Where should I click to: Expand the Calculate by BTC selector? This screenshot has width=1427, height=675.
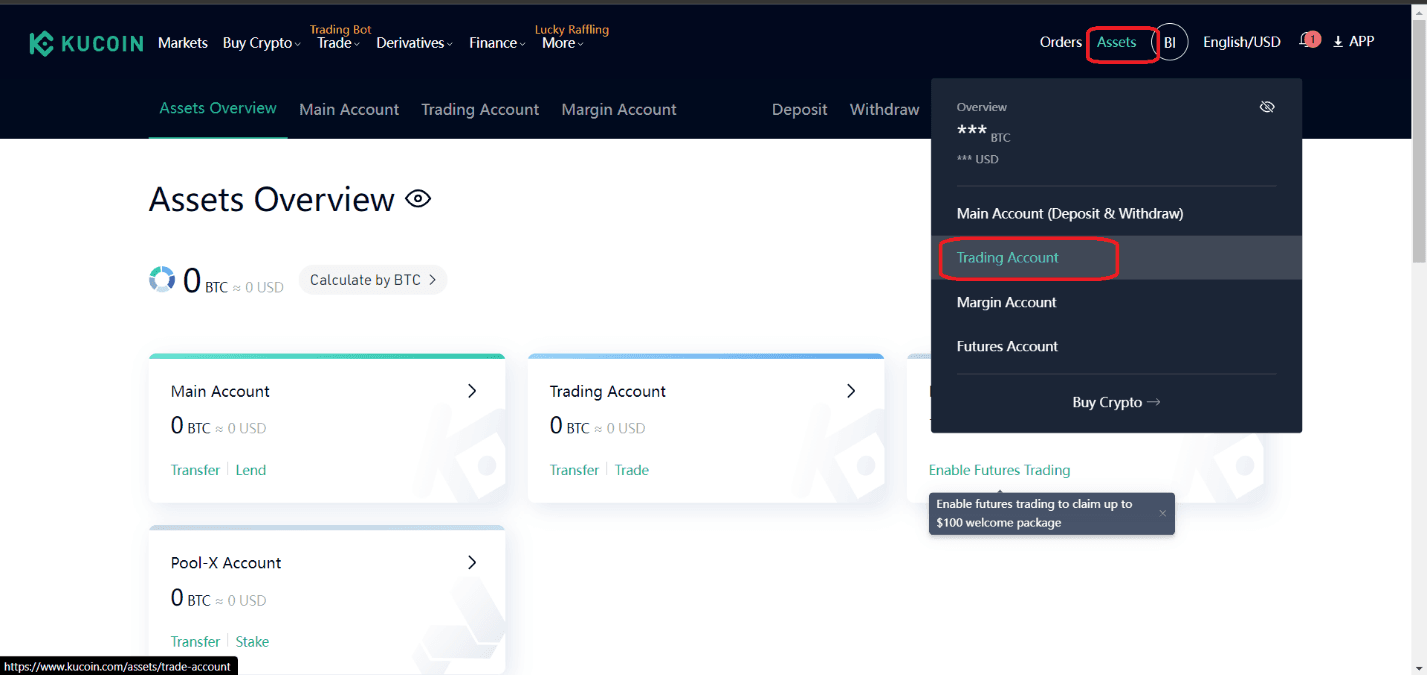click(x=373, y=280)
